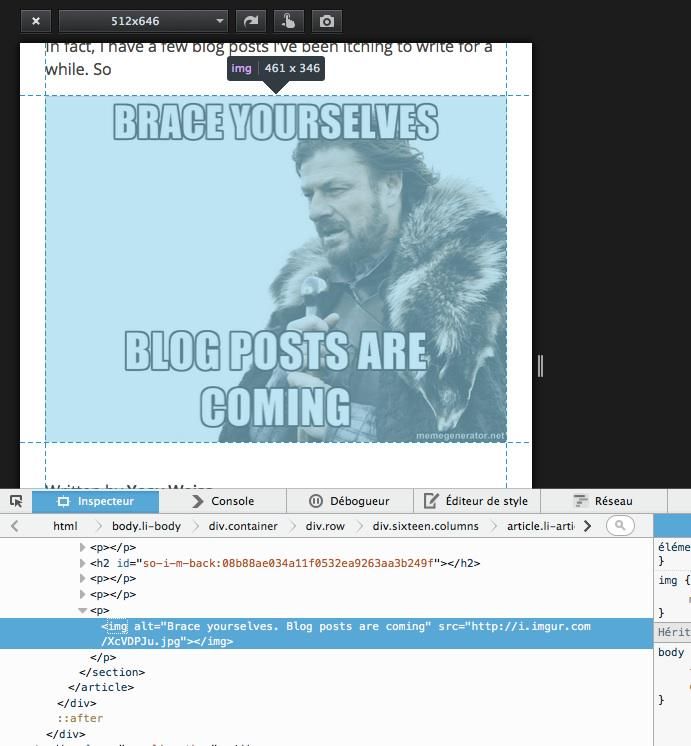Collapse the open p node containing img

pyautogui.click(x=83, y=610)
